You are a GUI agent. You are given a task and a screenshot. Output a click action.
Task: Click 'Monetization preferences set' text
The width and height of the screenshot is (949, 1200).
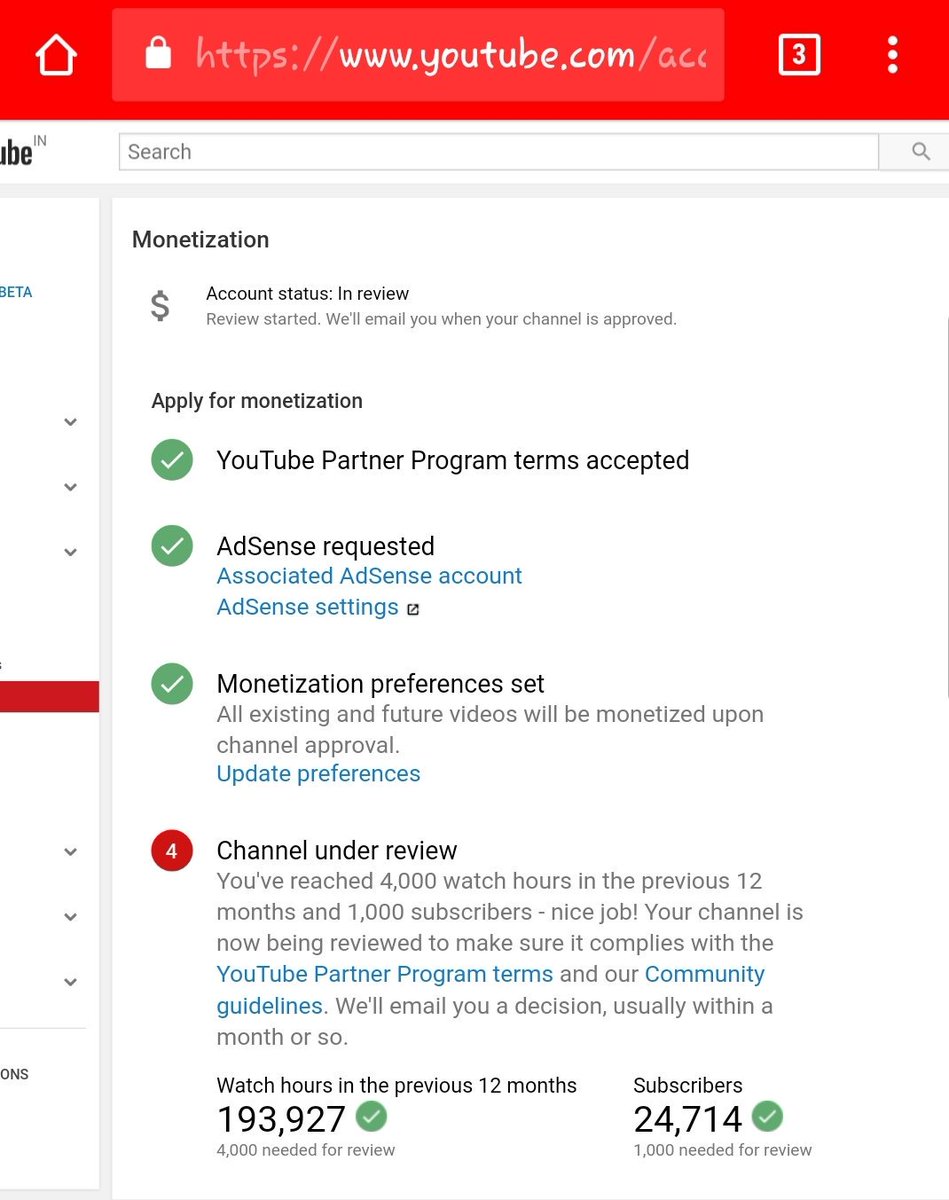380,684
